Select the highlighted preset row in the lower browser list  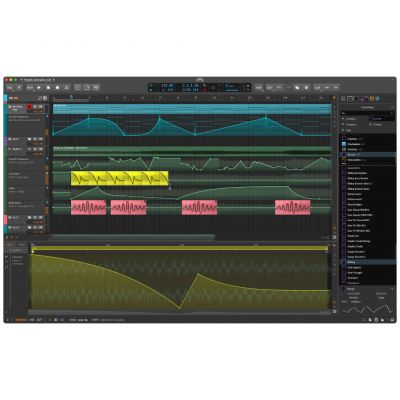point(368,262)
